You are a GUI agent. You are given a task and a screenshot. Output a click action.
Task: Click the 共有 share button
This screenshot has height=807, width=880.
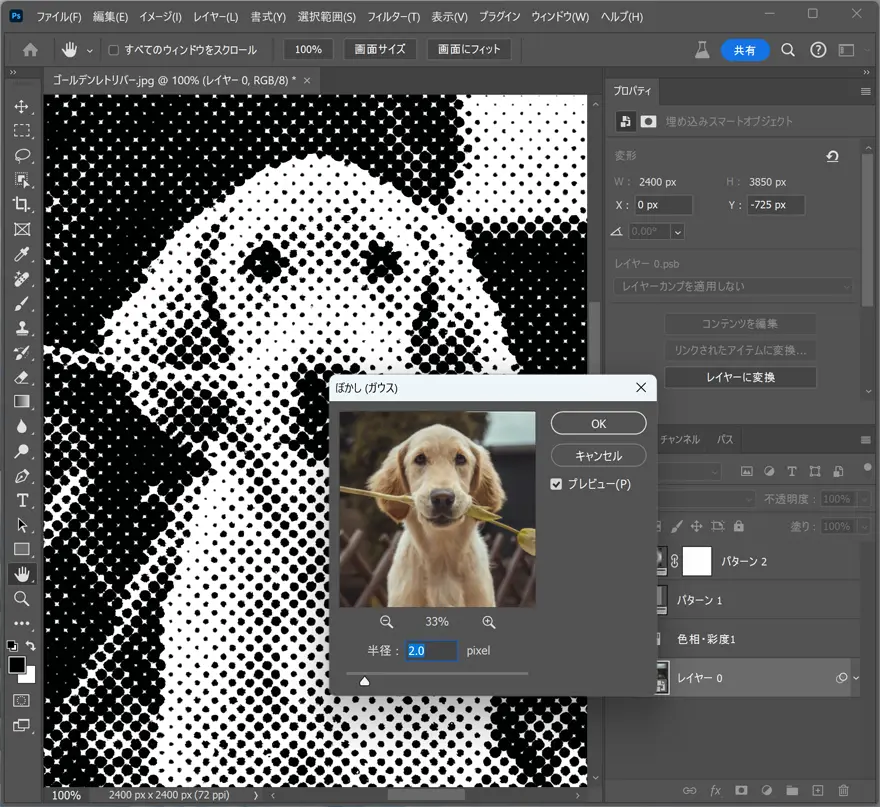(744, 51)
